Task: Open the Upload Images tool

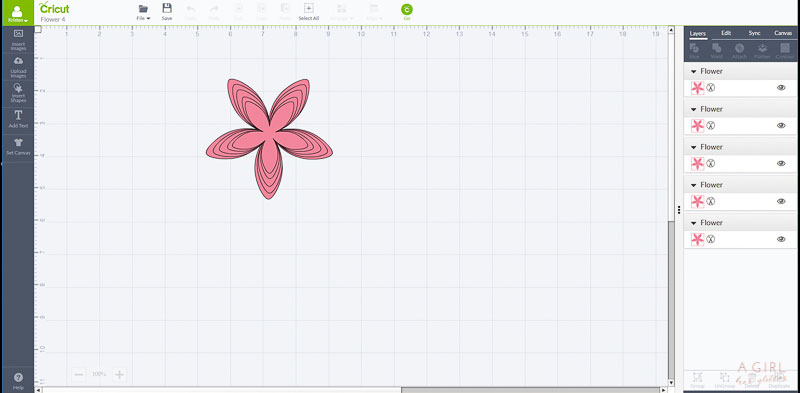Action: [18, 67]
